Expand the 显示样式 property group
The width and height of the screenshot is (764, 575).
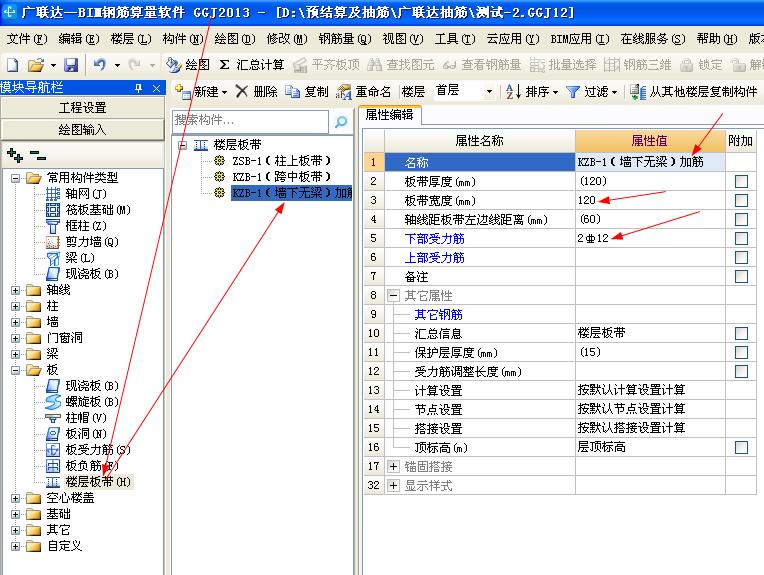(394, 486)
